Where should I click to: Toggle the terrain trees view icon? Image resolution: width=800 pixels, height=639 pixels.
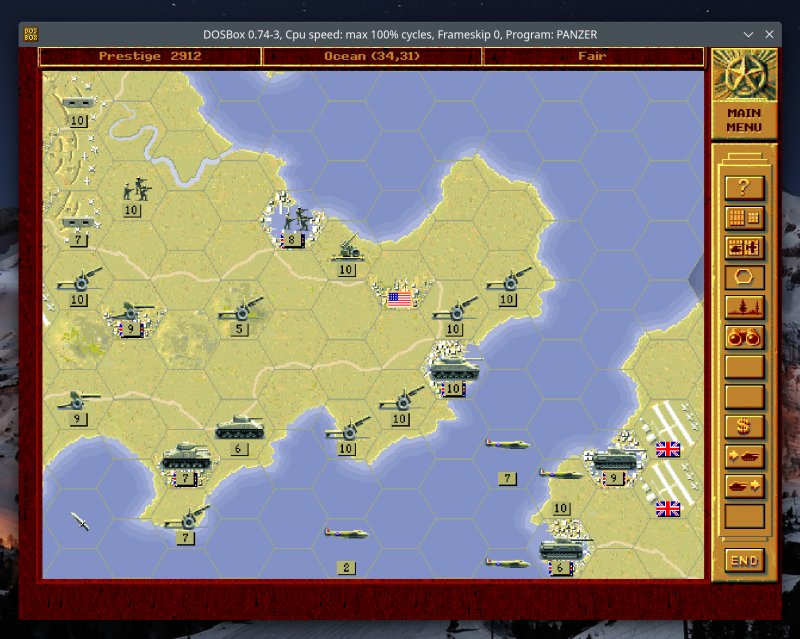click(x=744, y=307)
